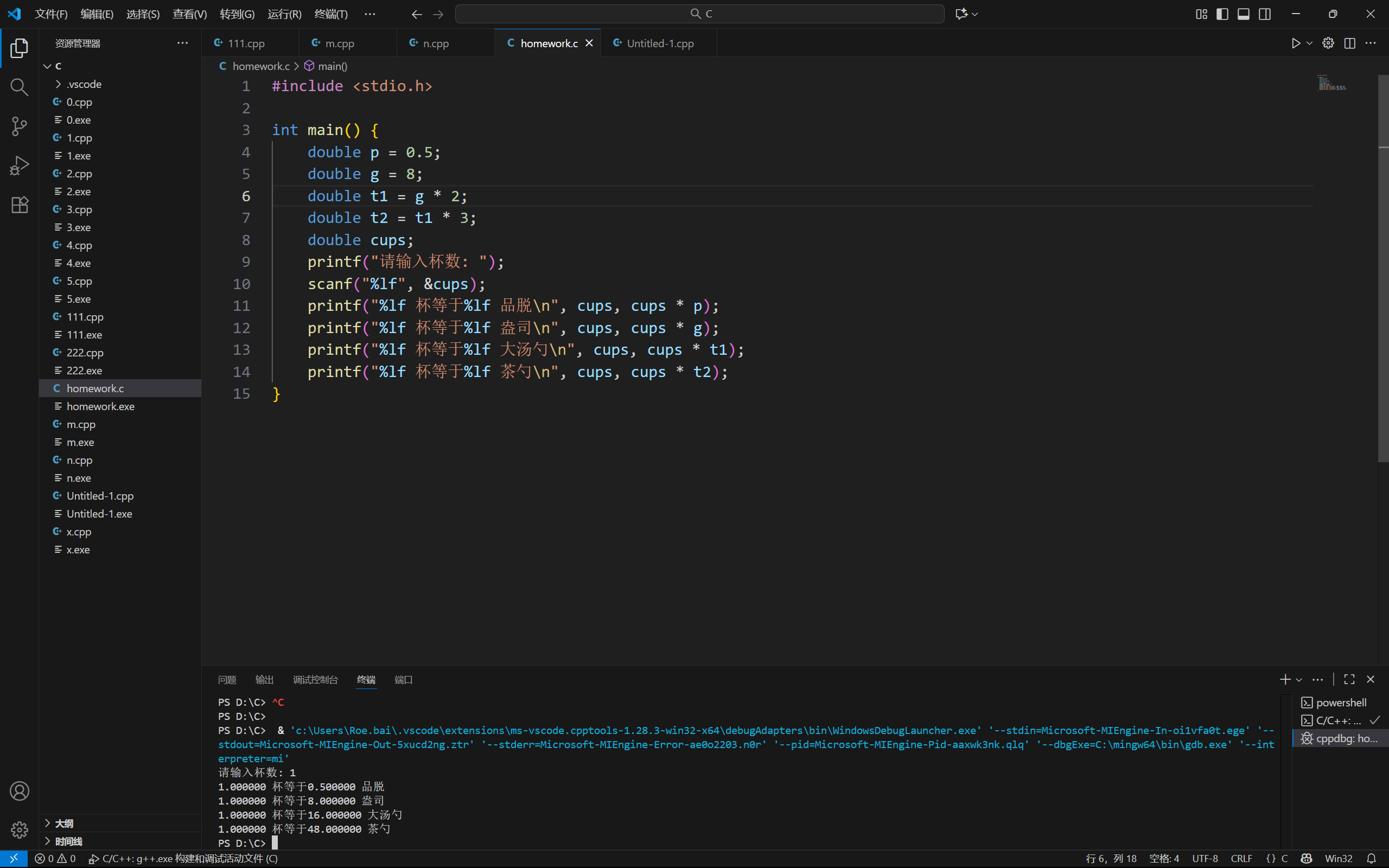Toggle the bottom panel layout button
Viewport: 1389px width, 868px height.
pyautogui.click(x=1243, y=14)
